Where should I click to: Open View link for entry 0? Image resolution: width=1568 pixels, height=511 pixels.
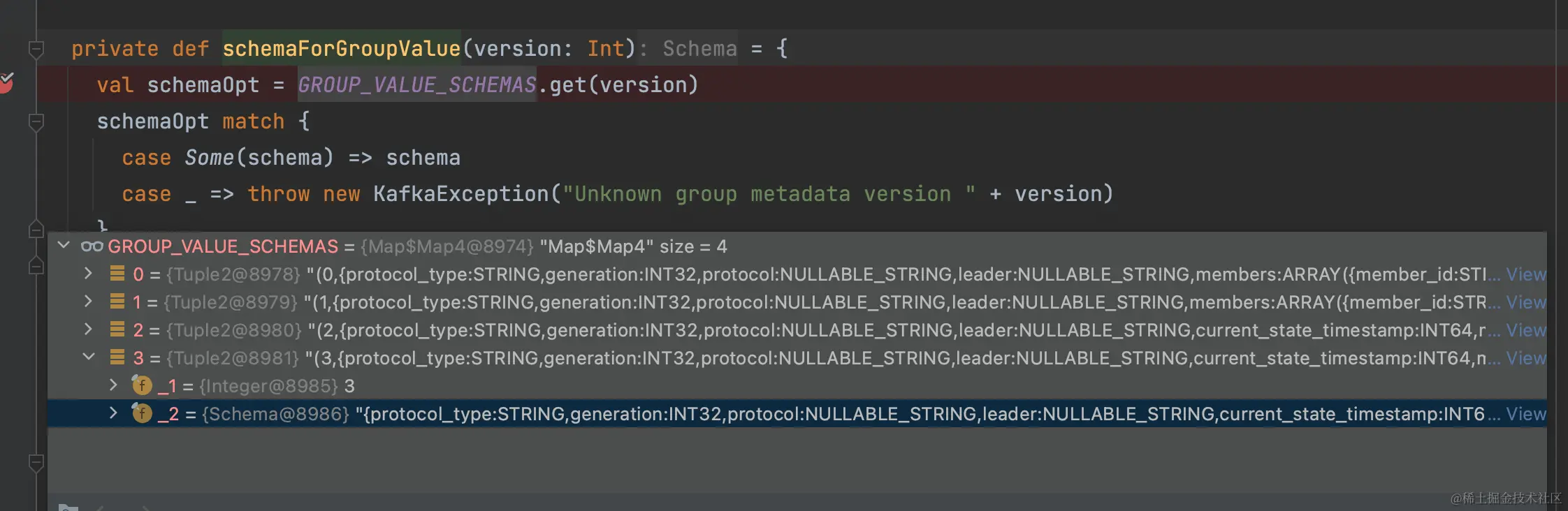1525,274
